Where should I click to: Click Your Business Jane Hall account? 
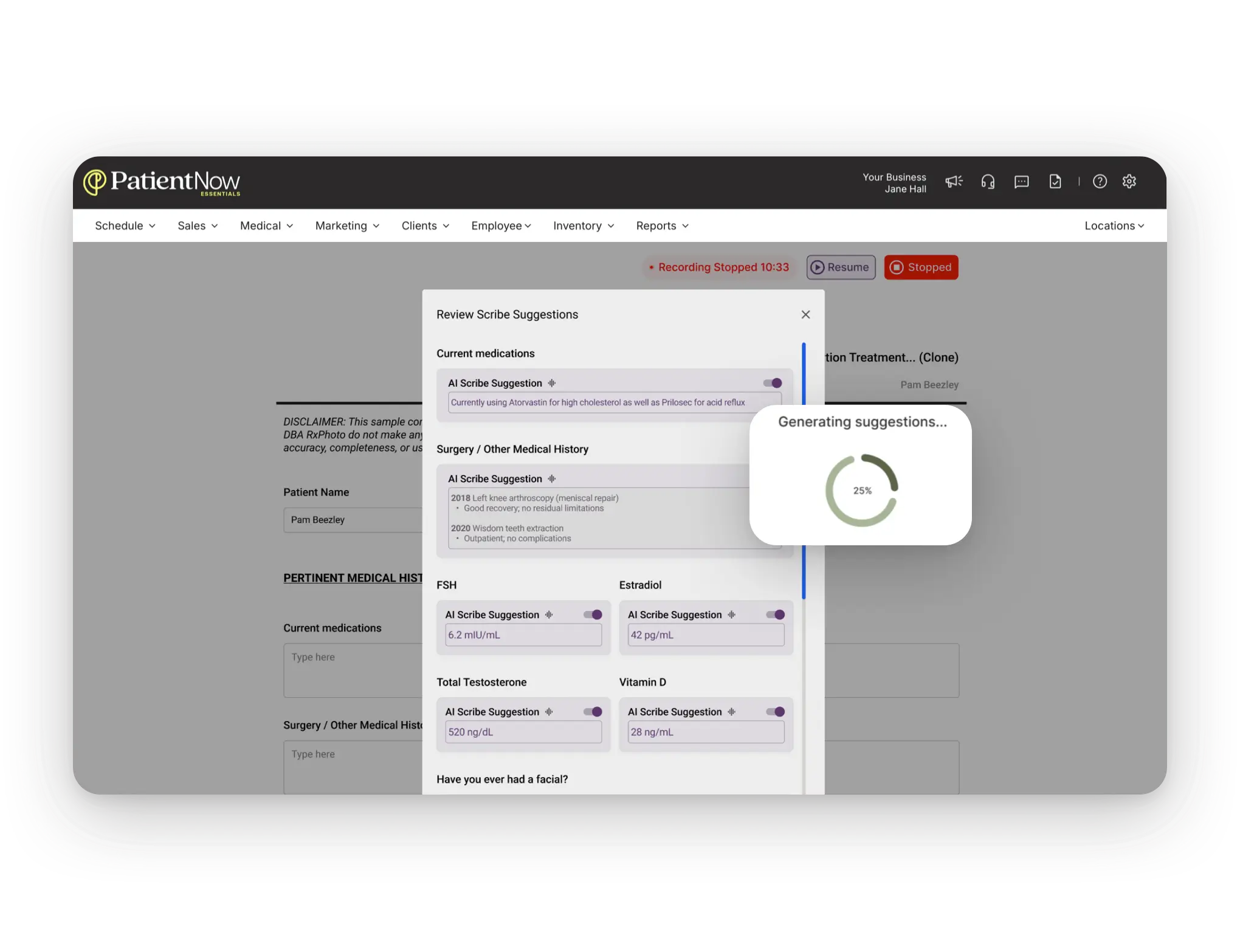(894, 183)
